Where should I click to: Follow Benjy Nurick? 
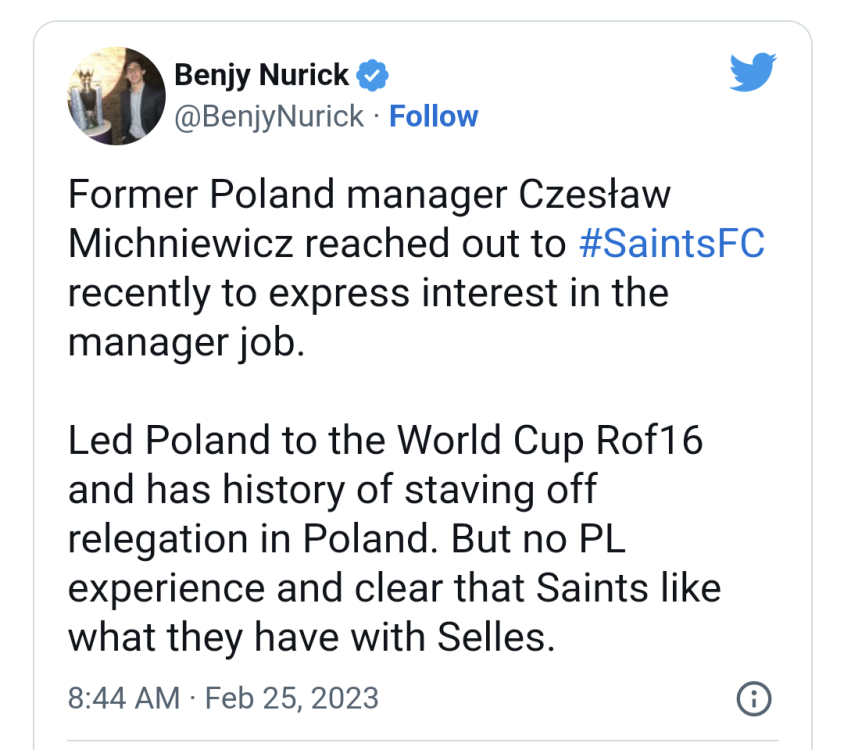(x=433, y=117)
